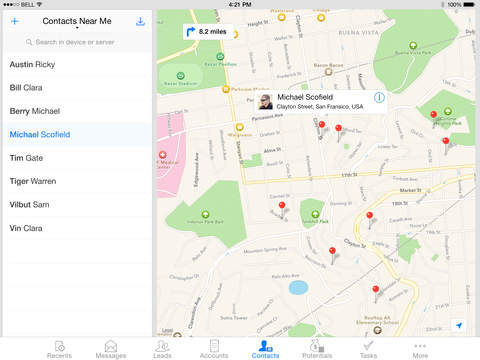Tap the Interior Park Belt green marker
This screenshot has width=480, height=360.
(x=205, y=214)
